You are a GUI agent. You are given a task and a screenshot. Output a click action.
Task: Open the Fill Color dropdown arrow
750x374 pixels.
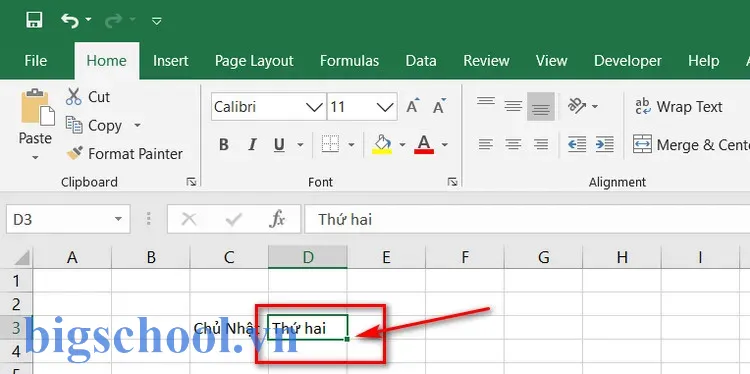click(402, 144)
